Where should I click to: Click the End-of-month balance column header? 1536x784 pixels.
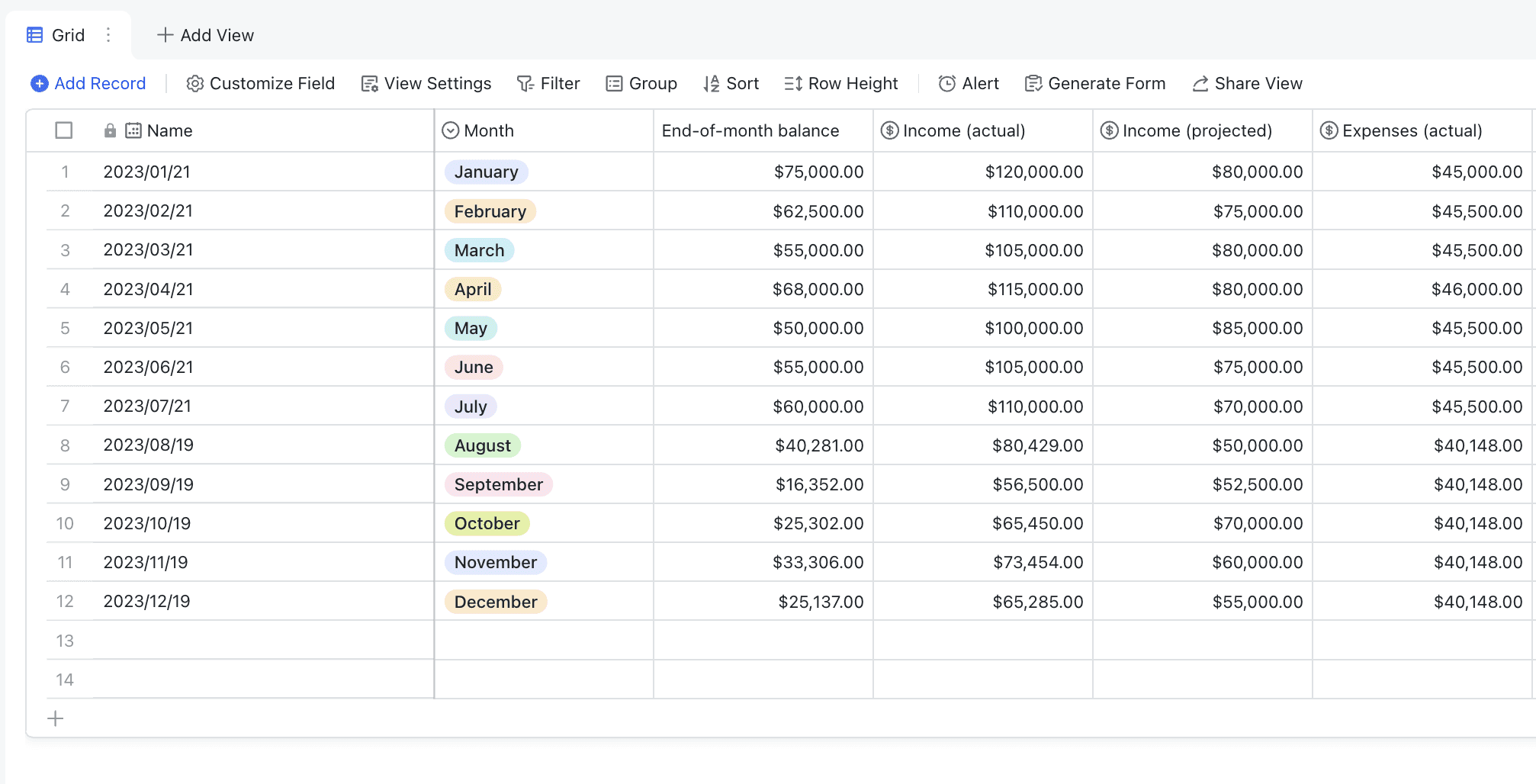tap(763, 130)
